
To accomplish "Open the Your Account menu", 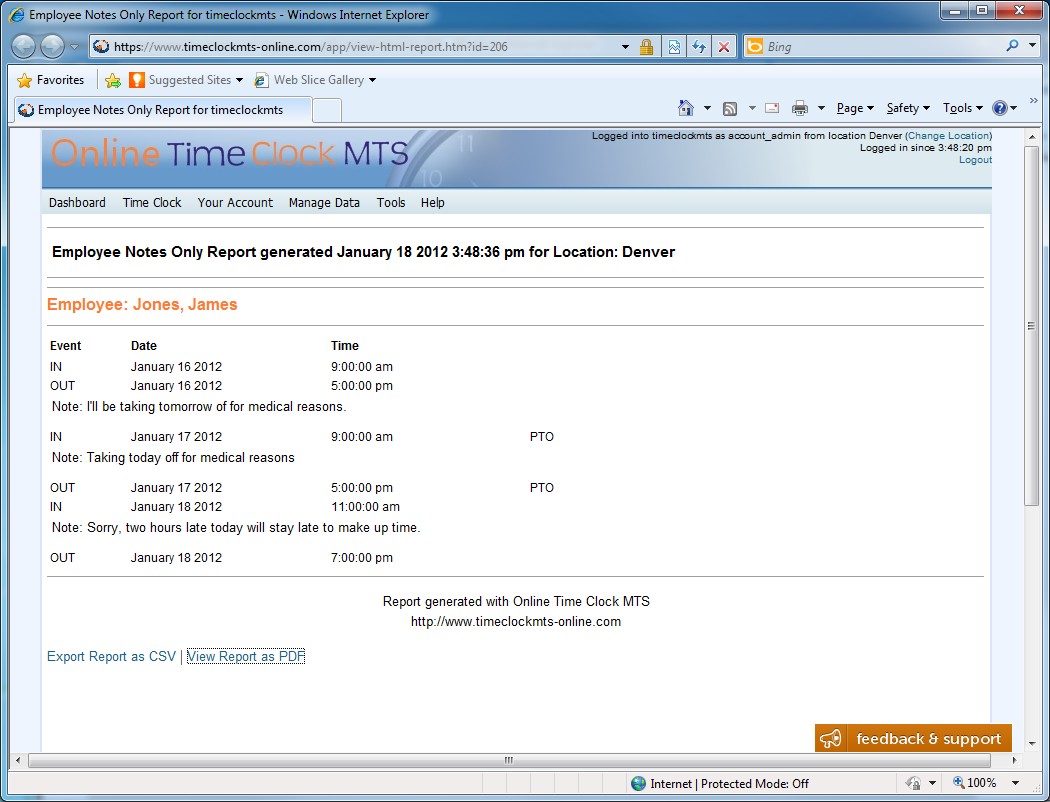I will click(x=235, y=202).
